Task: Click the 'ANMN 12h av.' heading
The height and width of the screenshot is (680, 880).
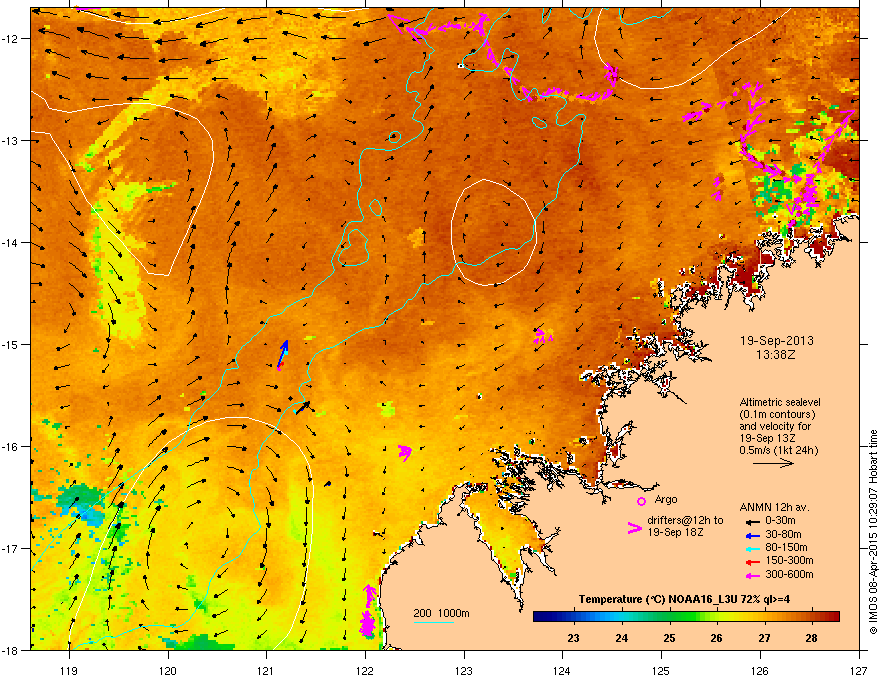Action: (x=774, y=507)
